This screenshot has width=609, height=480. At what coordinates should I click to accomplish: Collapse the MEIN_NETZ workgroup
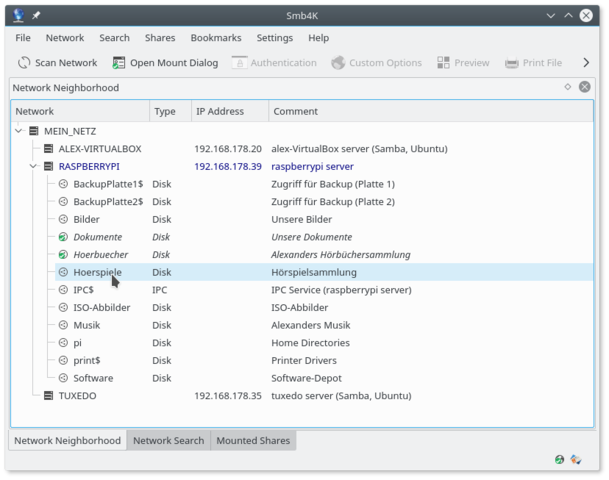pos(18,131)
